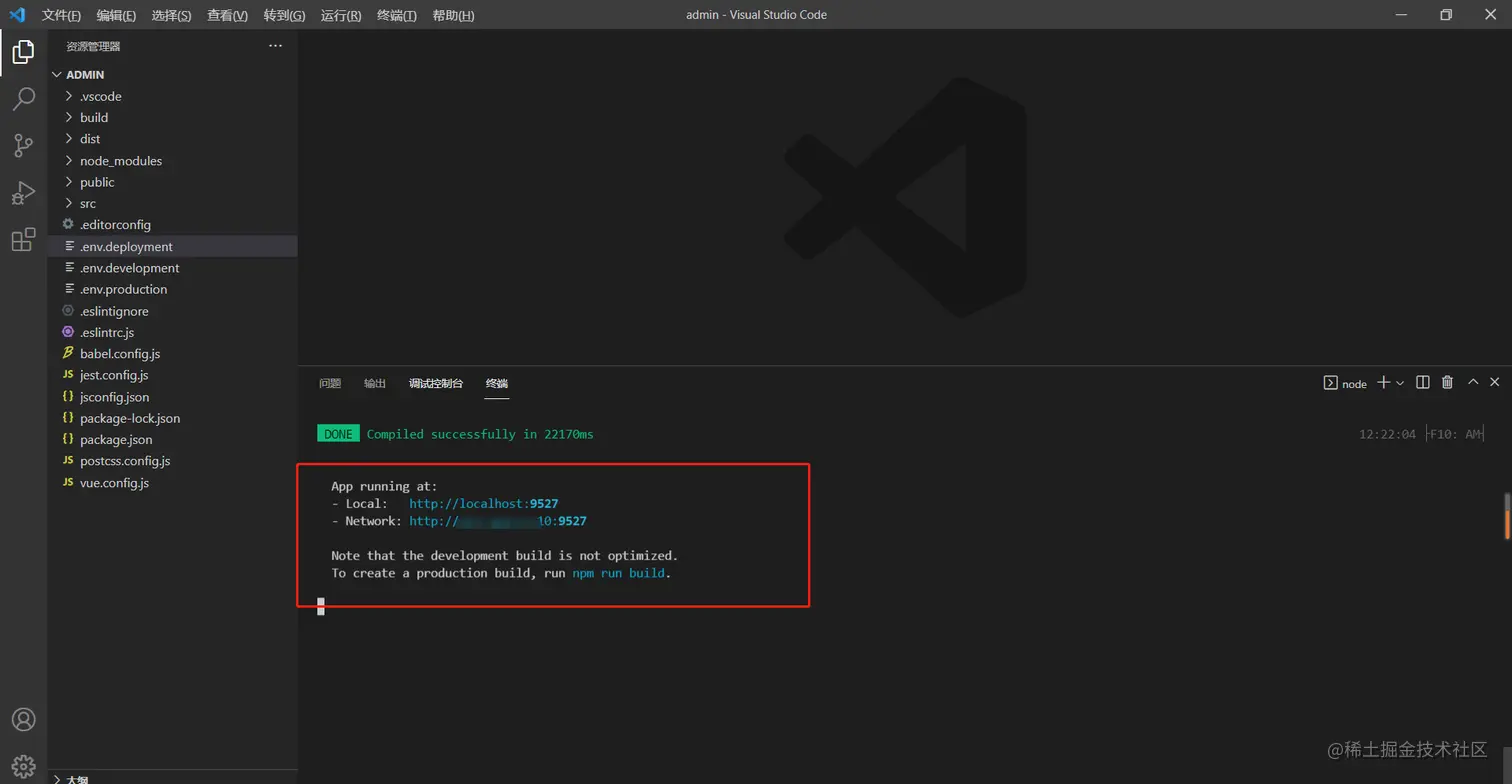Screen dimensions: 1512x784
Task: Open the 运行(R) menu
Action: point(341,15)
